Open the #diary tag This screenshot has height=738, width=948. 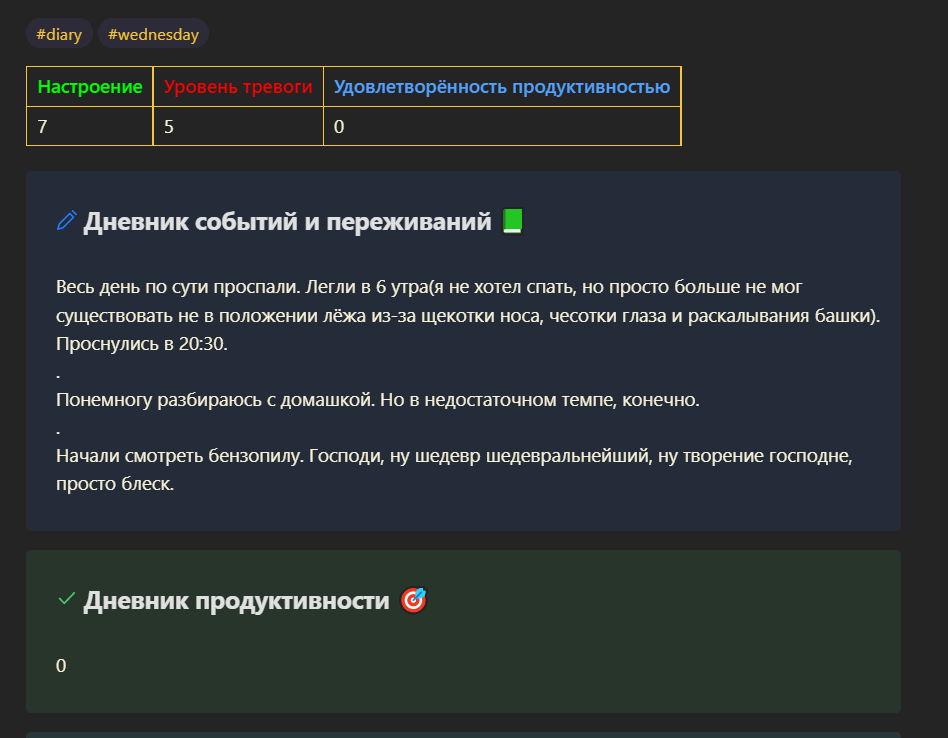[59, 34]
